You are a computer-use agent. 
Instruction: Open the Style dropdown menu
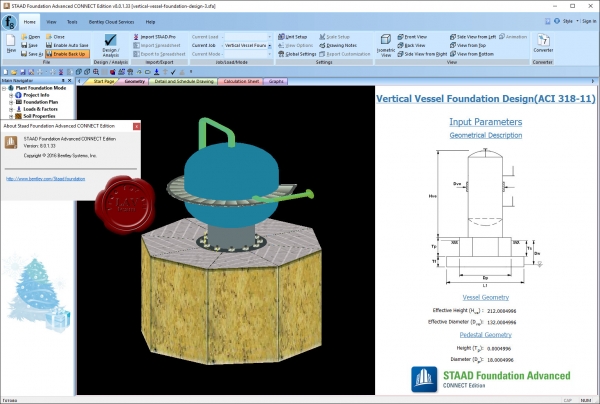click(x=570, y=21)
